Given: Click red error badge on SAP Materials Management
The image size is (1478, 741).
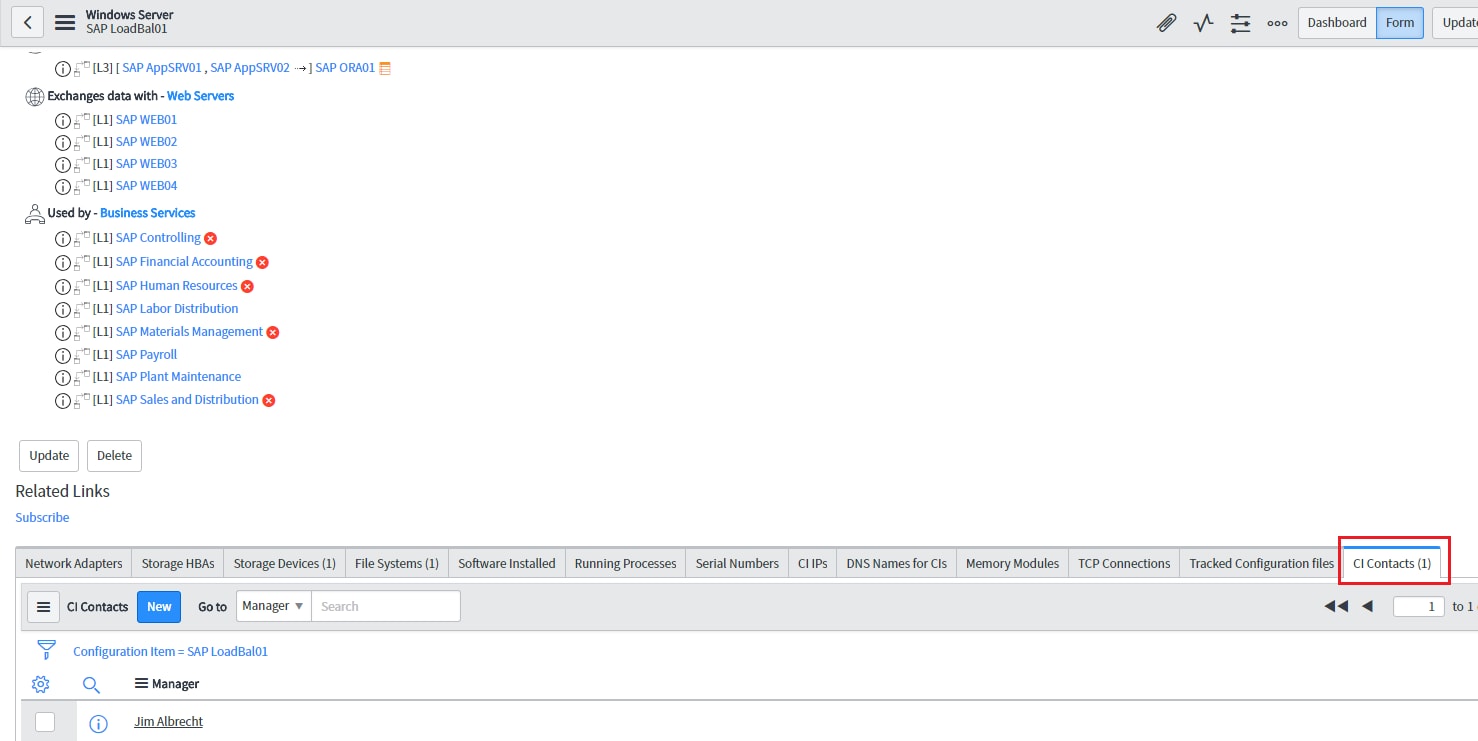Looking at the screenshot, I should click(272, 332).
